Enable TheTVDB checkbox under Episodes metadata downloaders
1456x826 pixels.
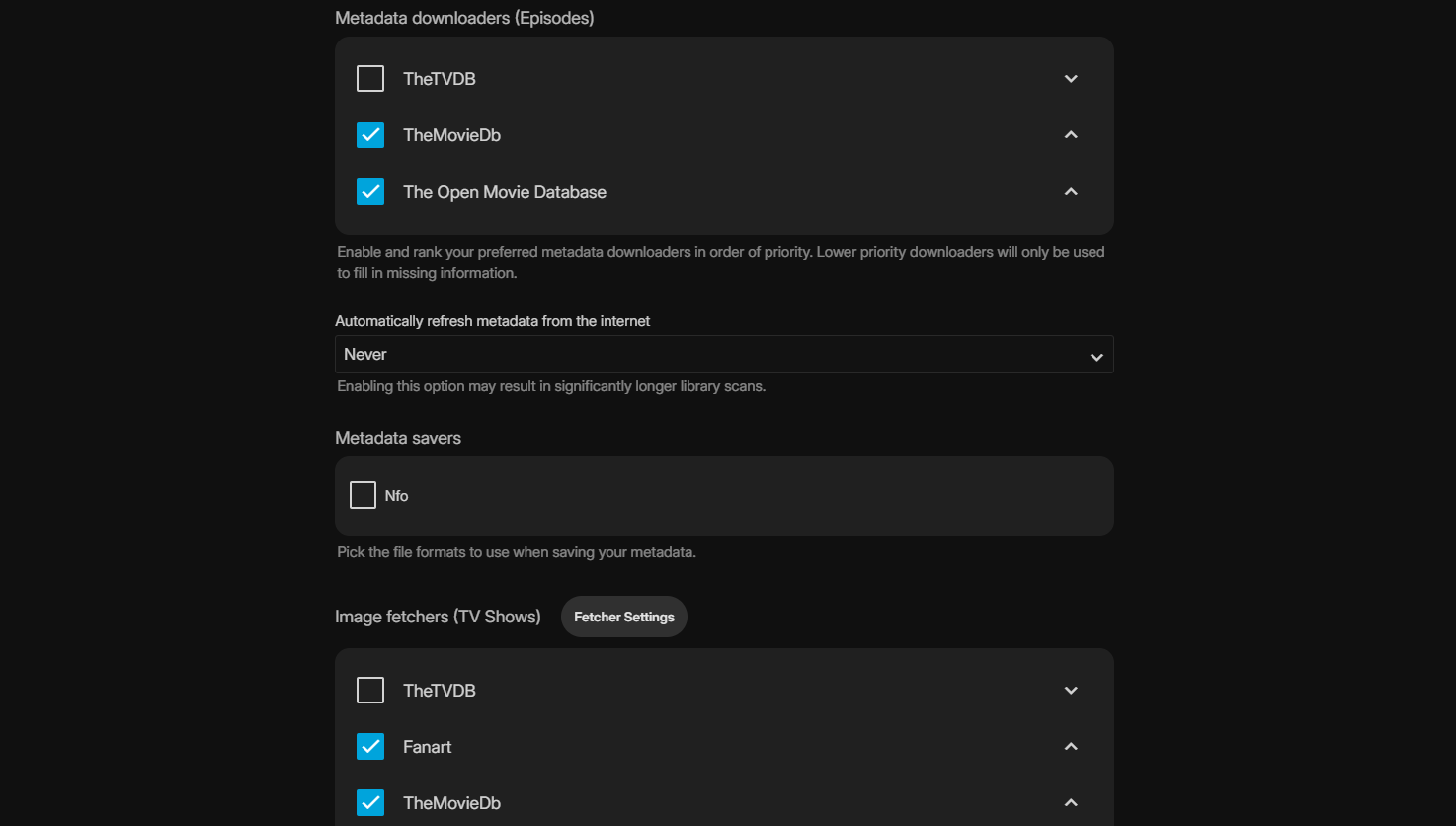pyautogui.click(x=370, y=79)
